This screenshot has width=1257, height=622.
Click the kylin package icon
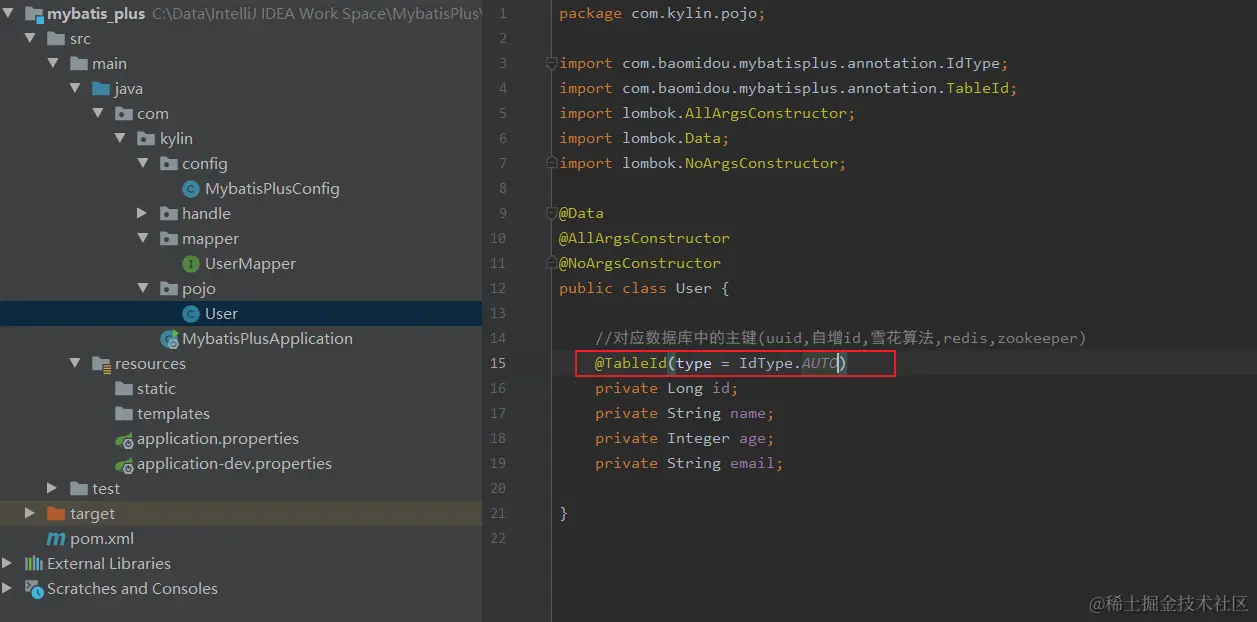pos(146,139)
